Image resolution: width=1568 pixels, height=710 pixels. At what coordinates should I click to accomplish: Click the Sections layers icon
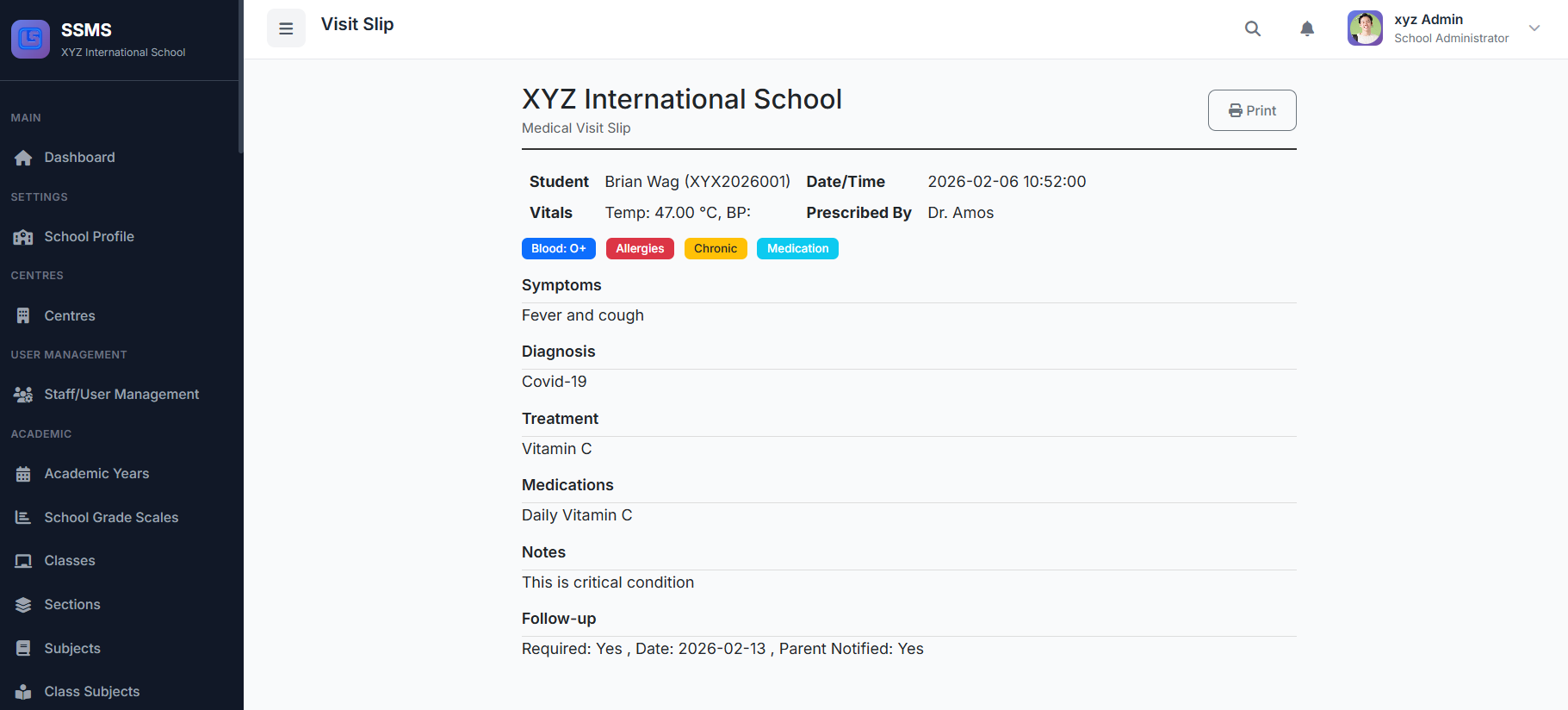pyautogui.click(x=23, y=605)
